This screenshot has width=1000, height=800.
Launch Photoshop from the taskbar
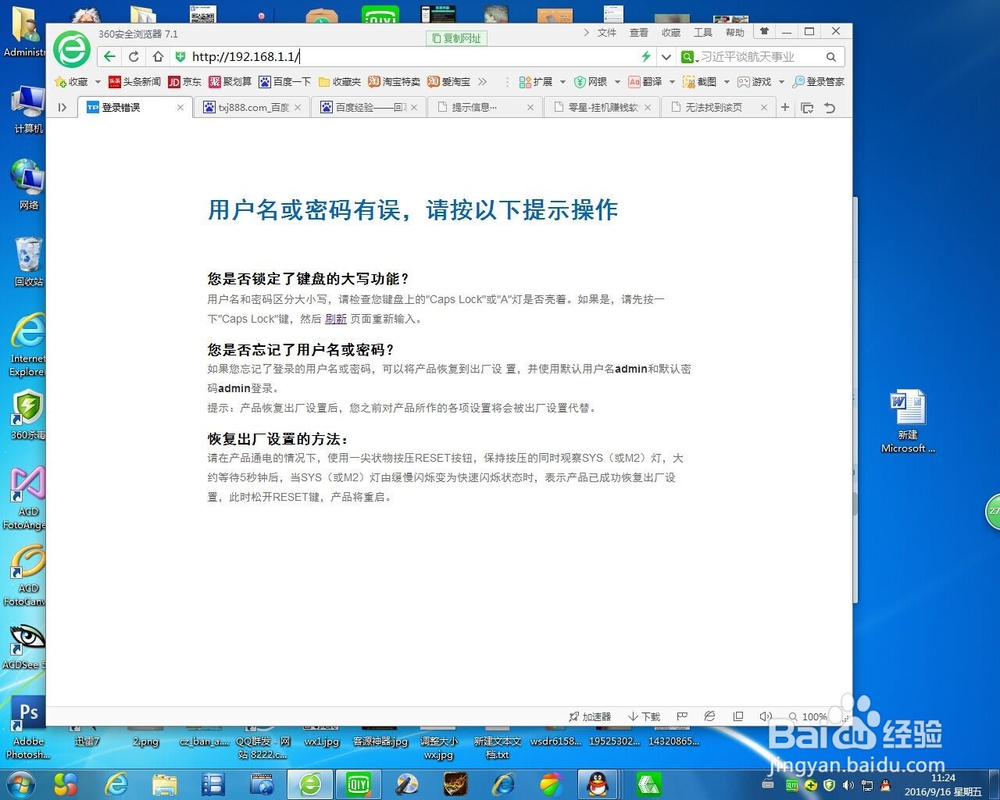pos(27,713)
